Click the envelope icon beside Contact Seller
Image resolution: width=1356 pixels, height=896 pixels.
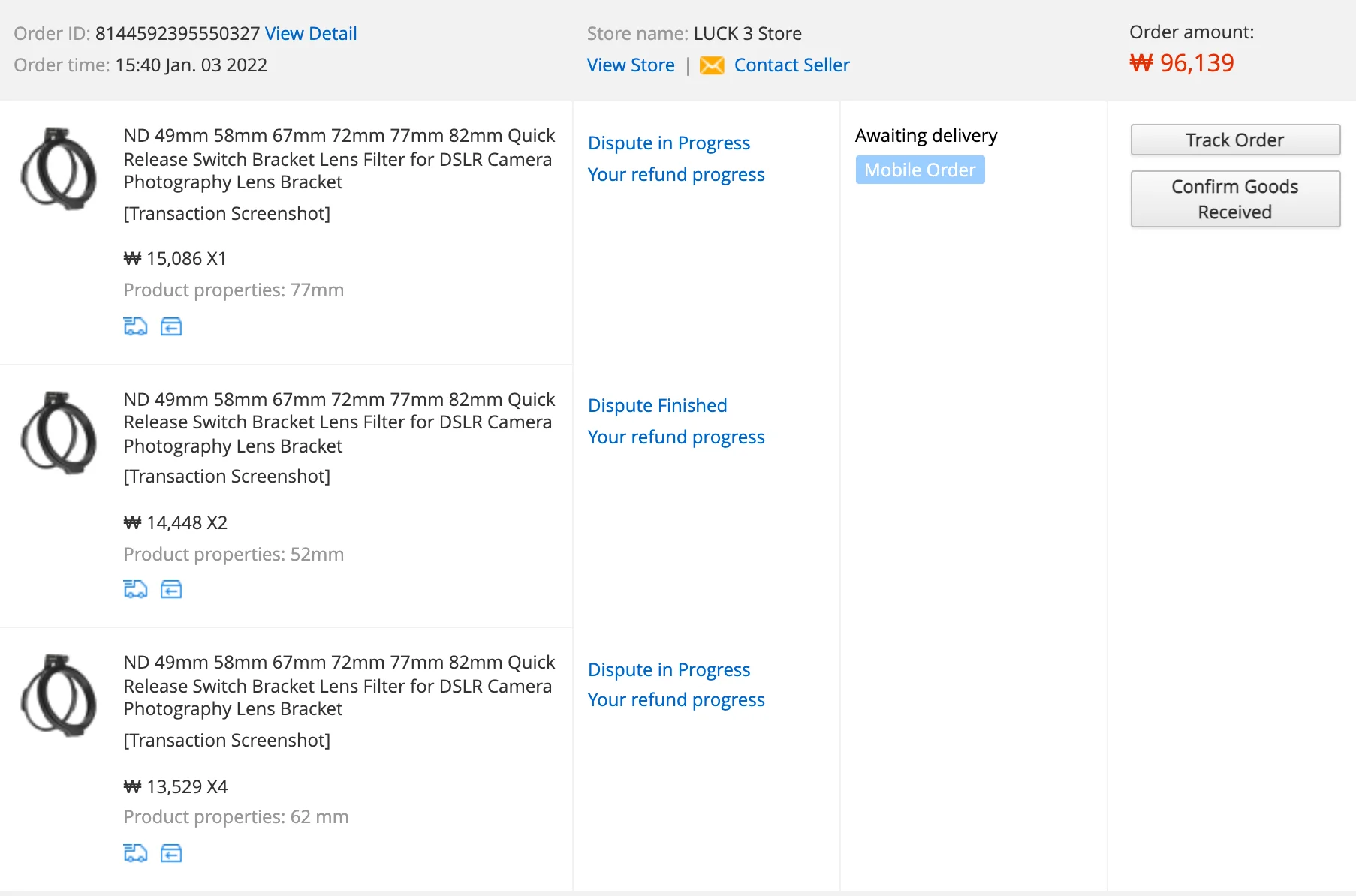[712, 65]
